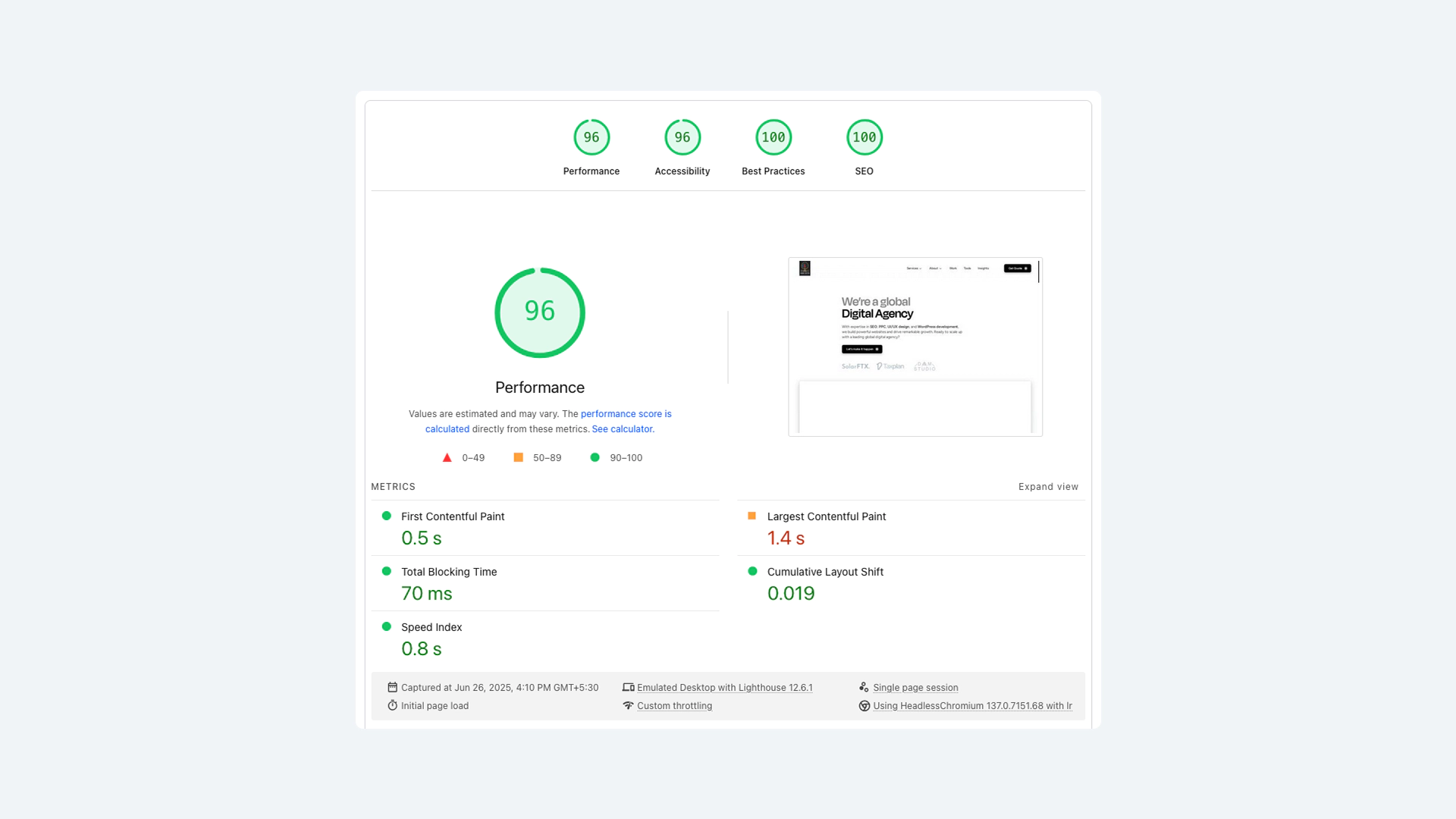Click green status dot beside Total Blocking Time
Viewport: 1456px width, 819px height.
(x=387, y=571)
